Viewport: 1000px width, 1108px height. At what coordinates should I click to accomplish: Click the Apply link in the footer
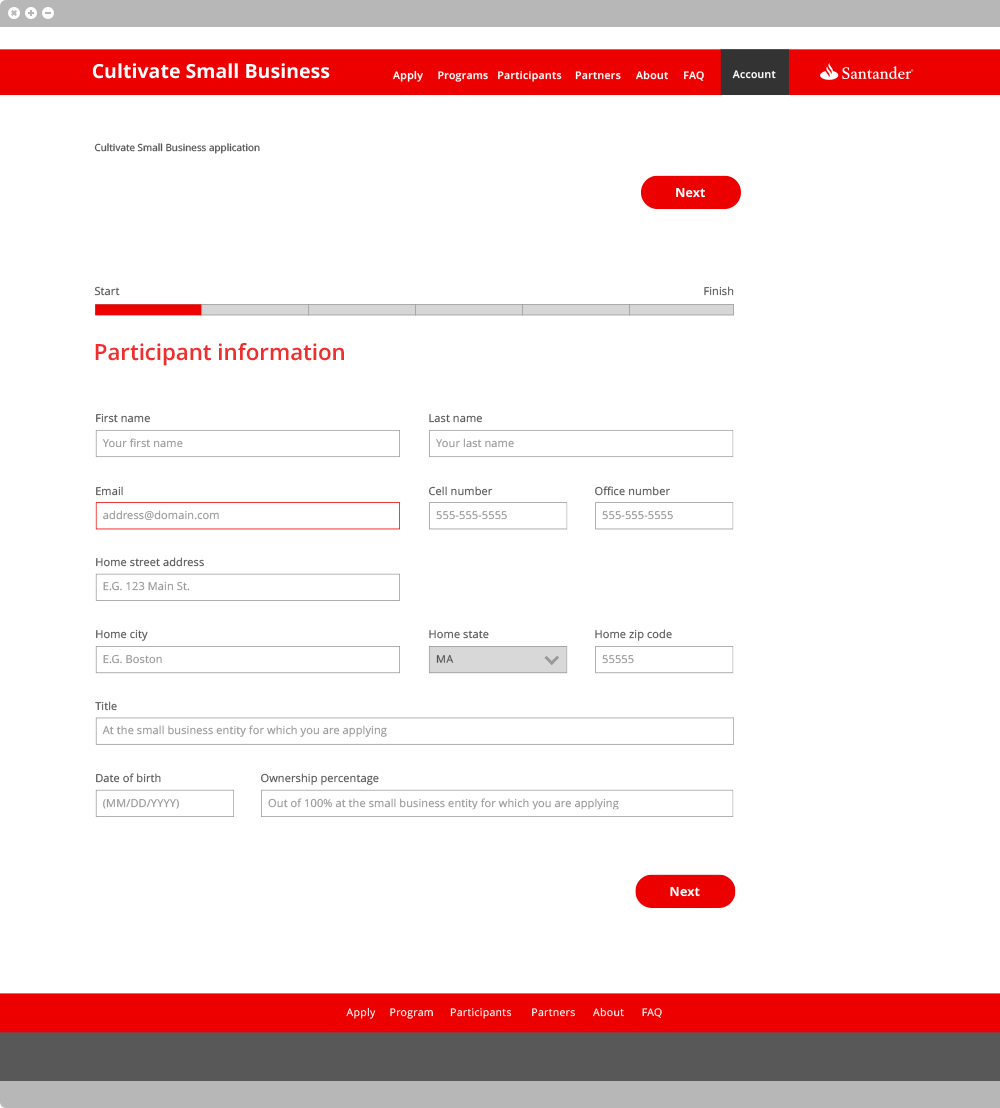361,1012
